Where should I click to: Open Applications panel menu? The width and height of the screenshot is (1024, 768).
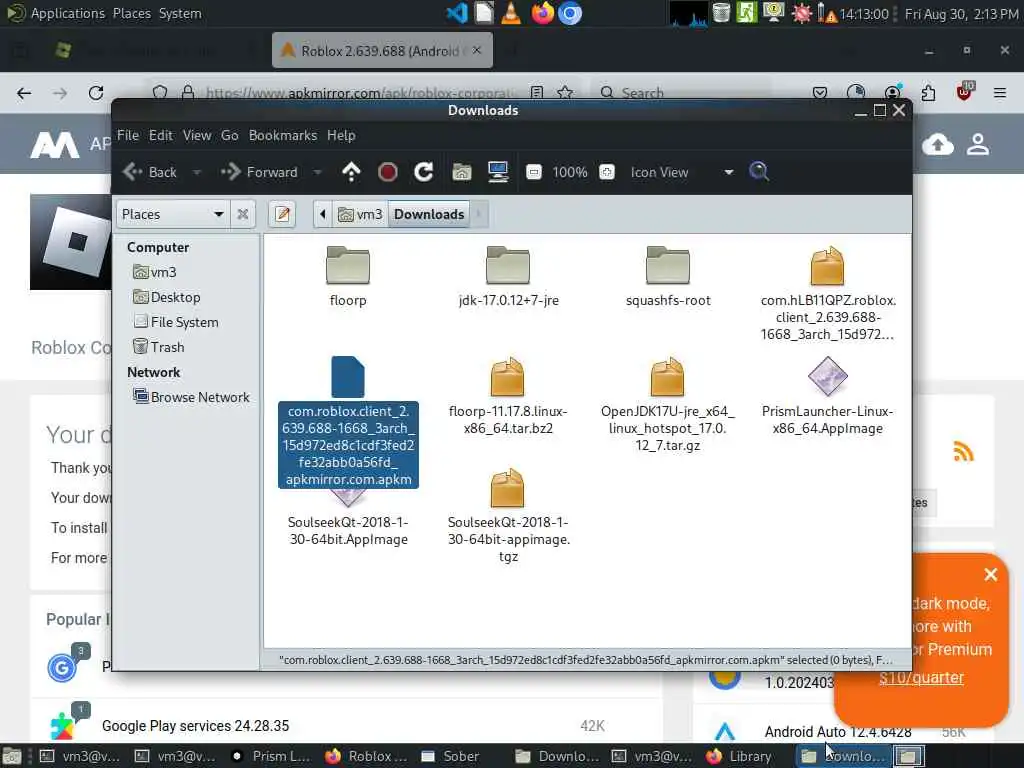[x=67, y=13]
